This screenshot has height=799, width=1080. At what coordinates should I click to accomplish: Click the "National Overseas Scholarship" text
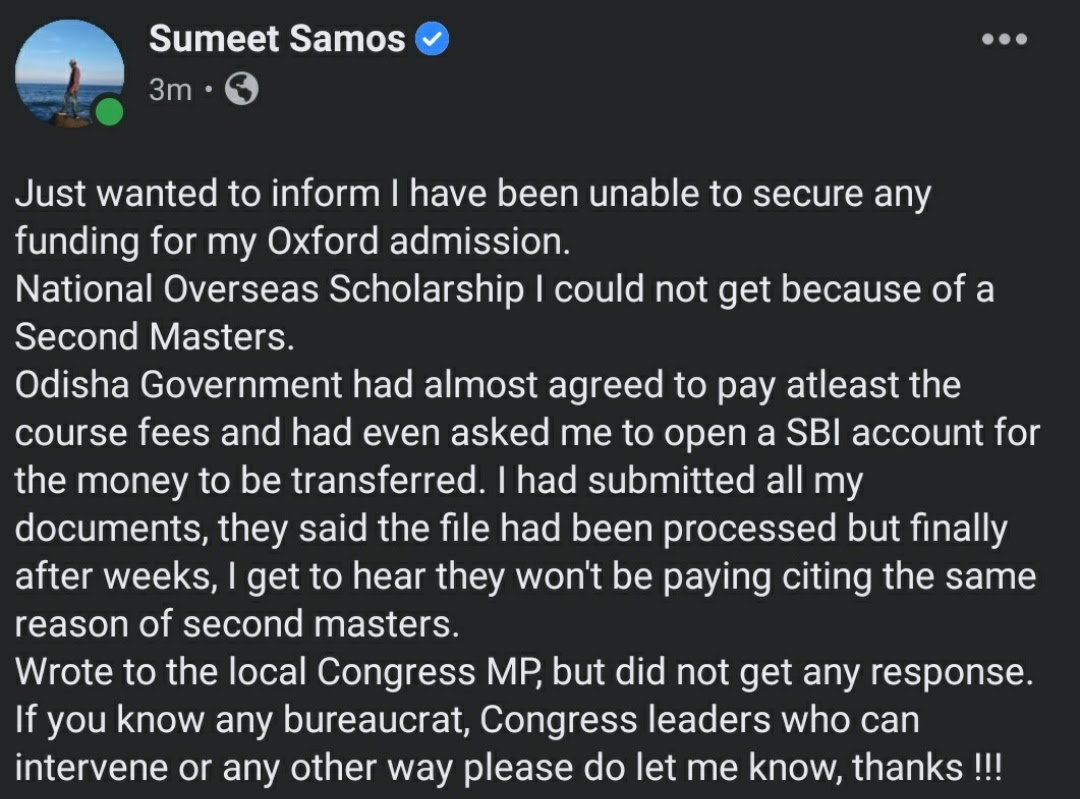tap(268, 289)
